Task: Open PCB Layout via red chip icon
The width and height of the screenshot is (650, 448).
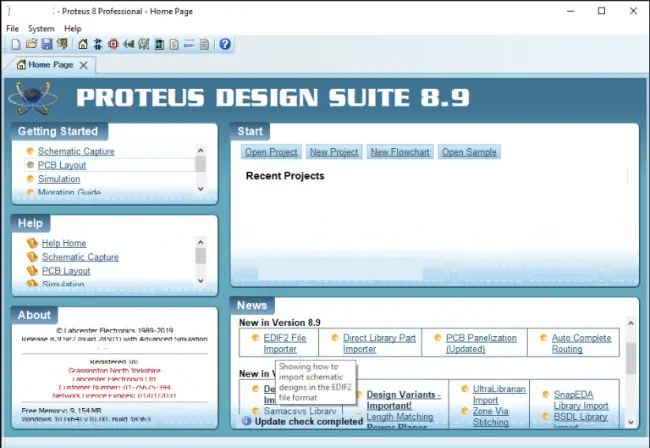Action: point(113,44)
